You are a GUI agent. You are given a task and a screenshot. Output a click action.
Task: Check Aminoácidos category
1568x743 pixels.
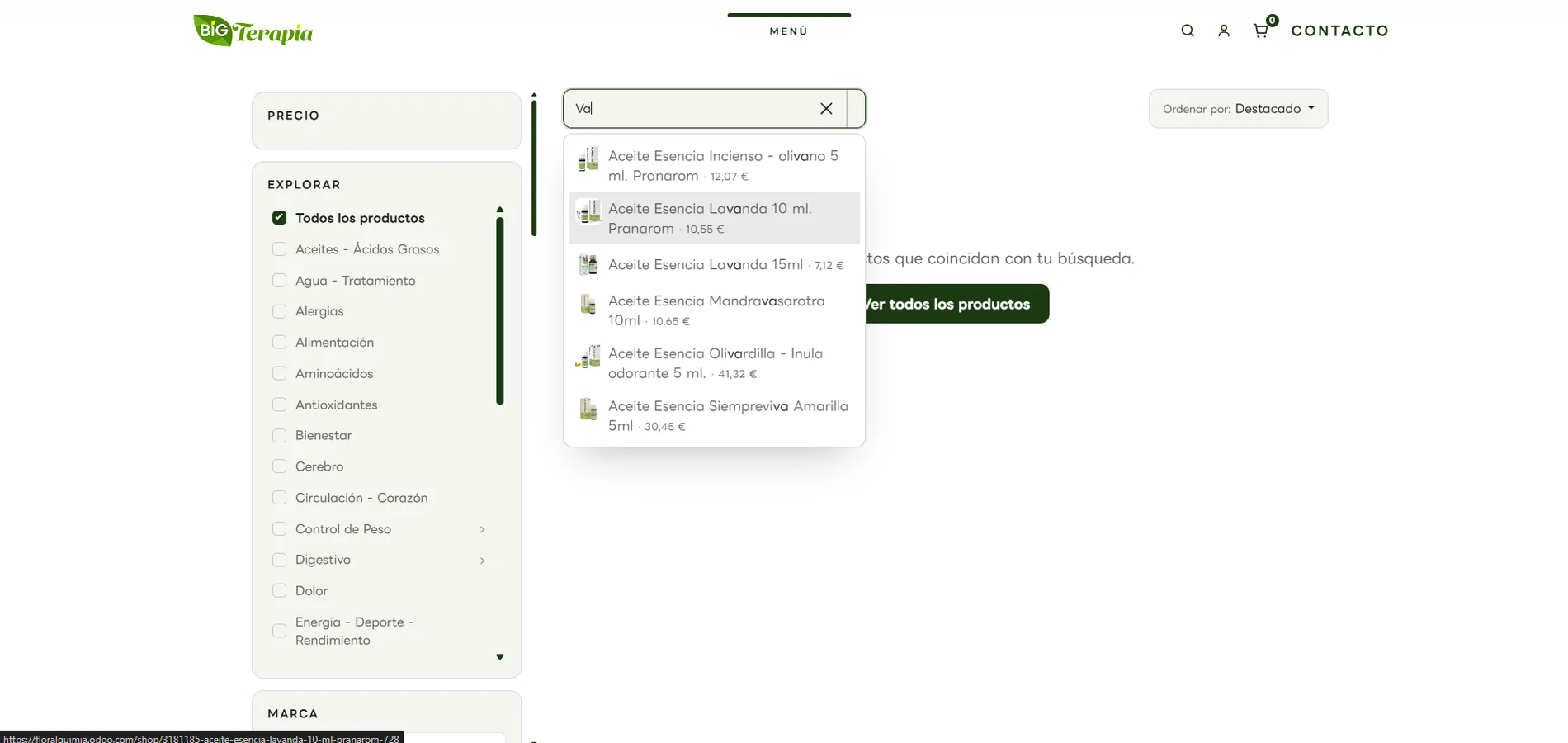279,373
